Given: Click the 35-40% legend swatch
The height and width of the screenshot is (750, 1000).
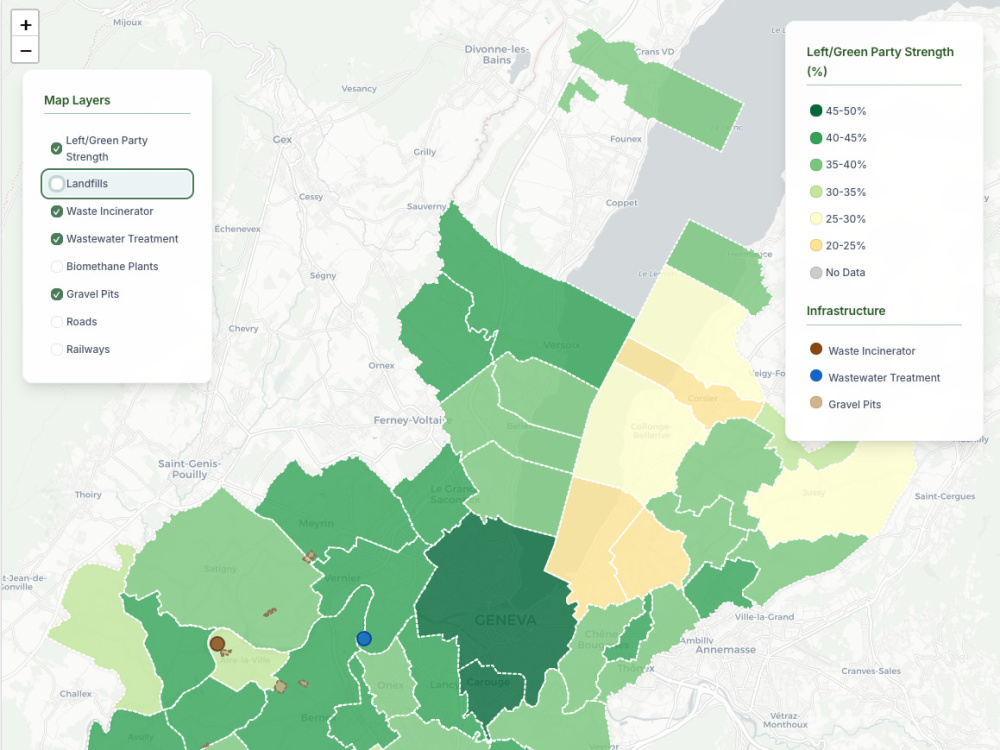Looking at the screenshot, I should (x=816, y=165).
